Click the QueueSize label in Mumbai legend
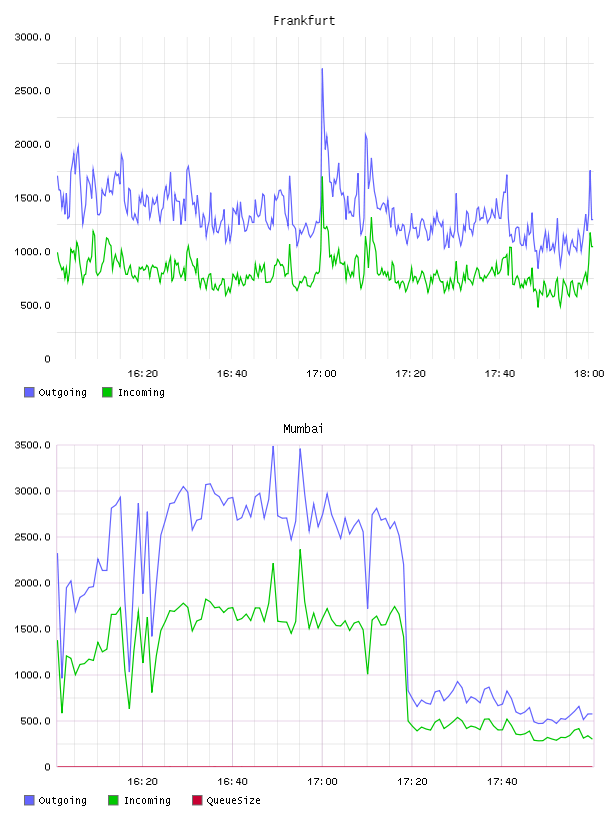The width and height of the screenshot is (608, 816). 233,800
